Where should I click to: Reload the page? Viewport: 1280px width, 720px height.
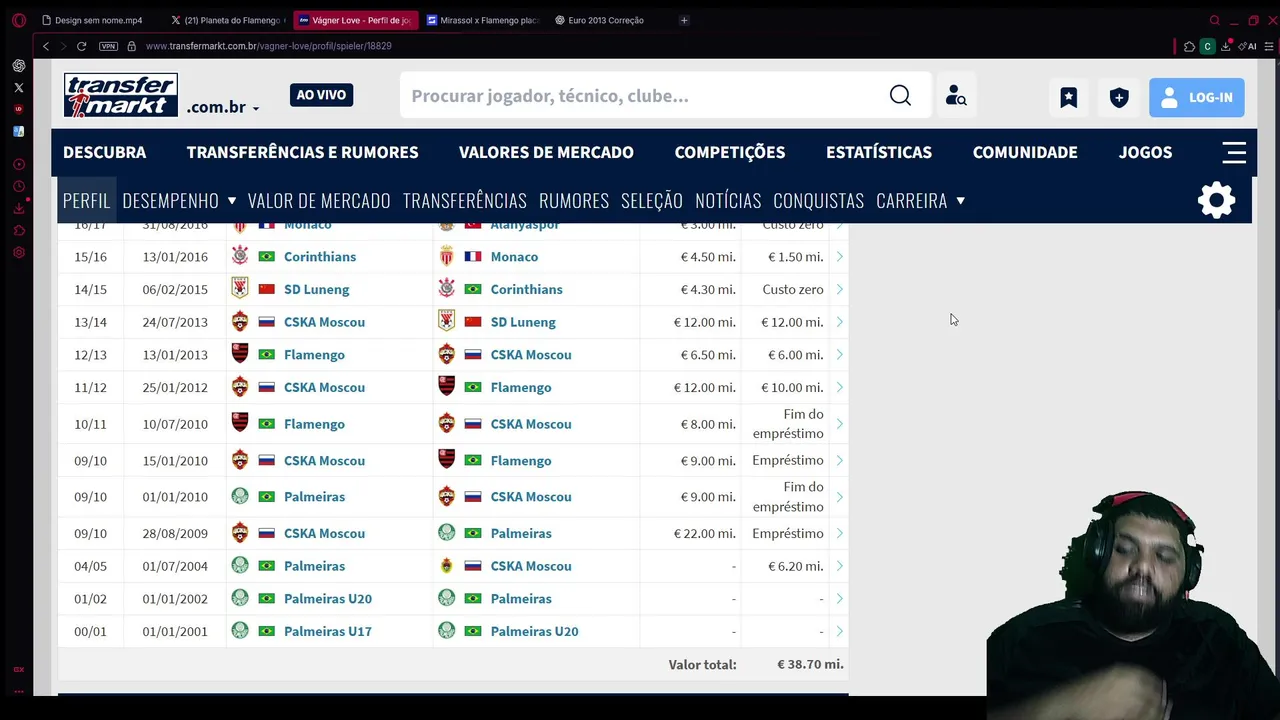[81, 46]
